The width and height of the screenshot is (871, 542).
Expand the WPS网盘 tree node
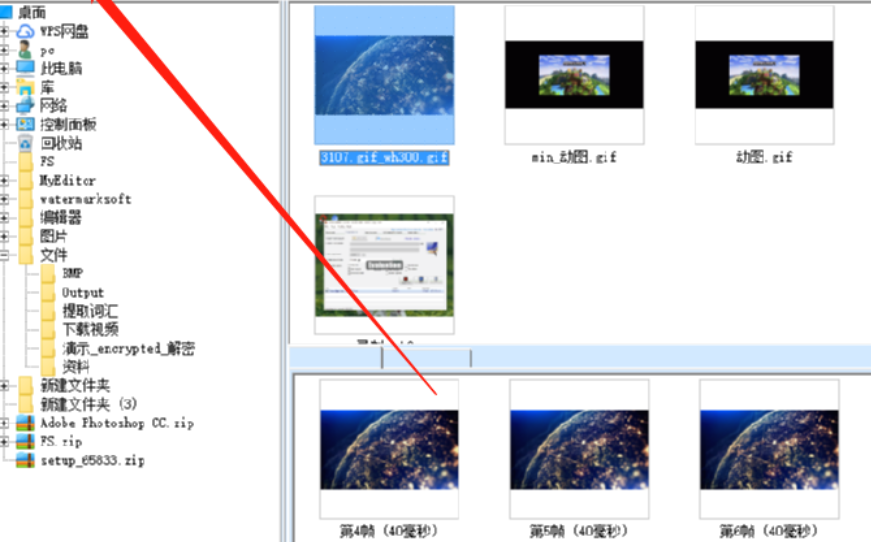pos(4,31)
